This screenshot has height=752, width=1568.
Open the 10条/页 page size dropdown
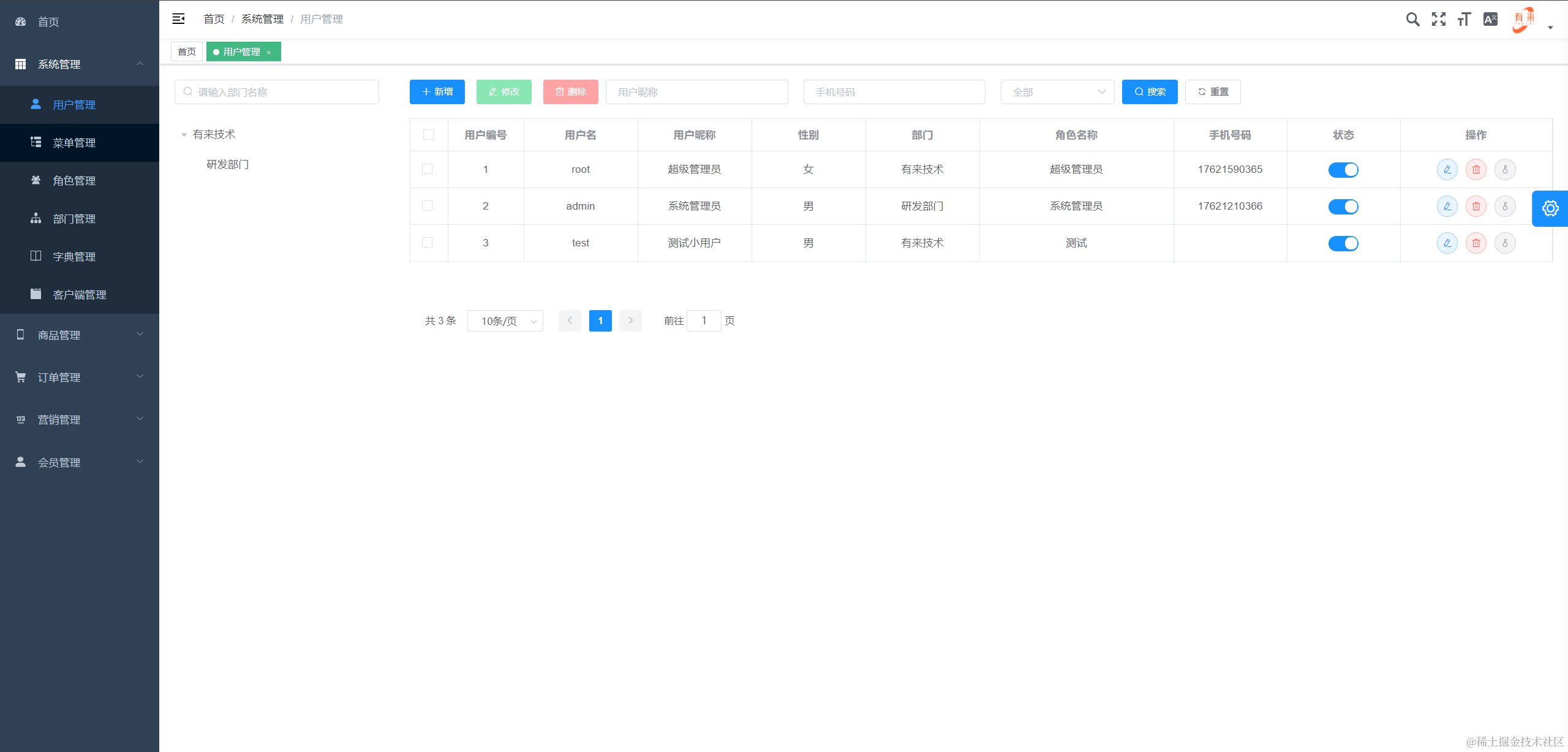pos(505,321)
